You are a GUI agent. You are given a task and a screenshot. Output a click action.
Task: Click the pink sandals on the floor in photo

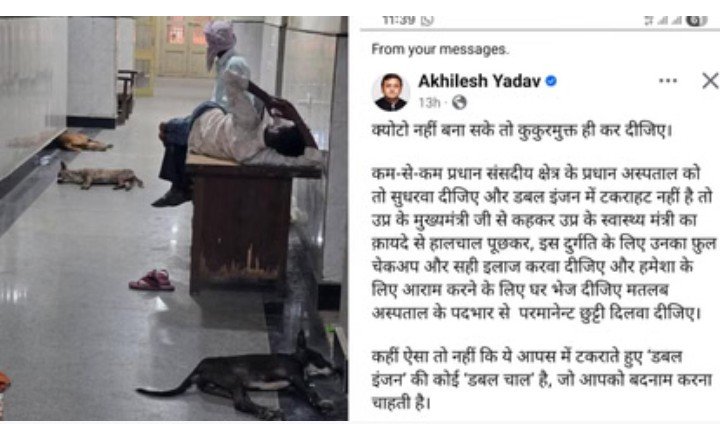tap(152, 280)
